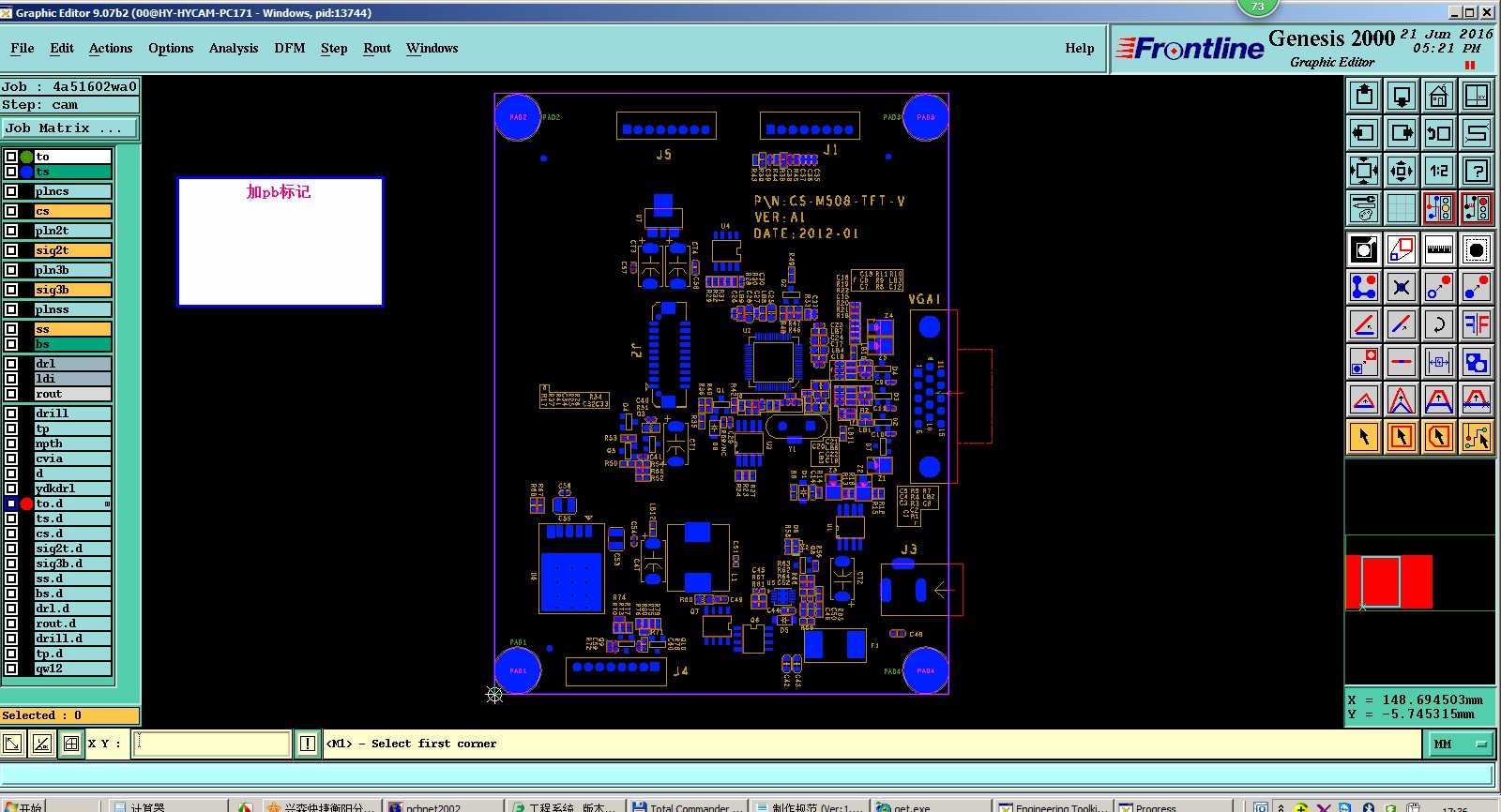The image size is (1501, 812).
Task: Click the pan right view icon
Action: click(1402, 133)
